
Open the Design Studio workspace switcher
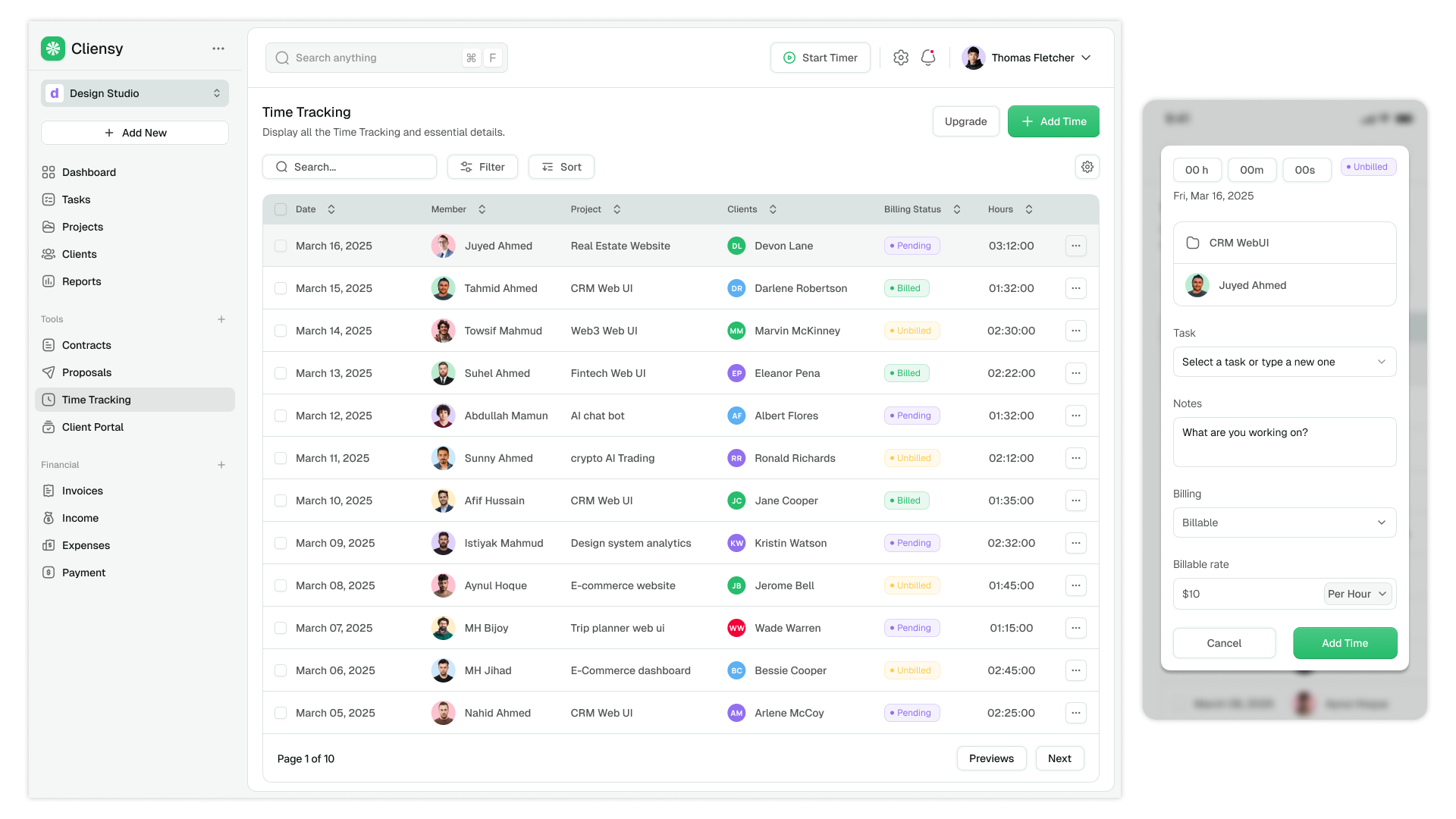click(135, 93)
